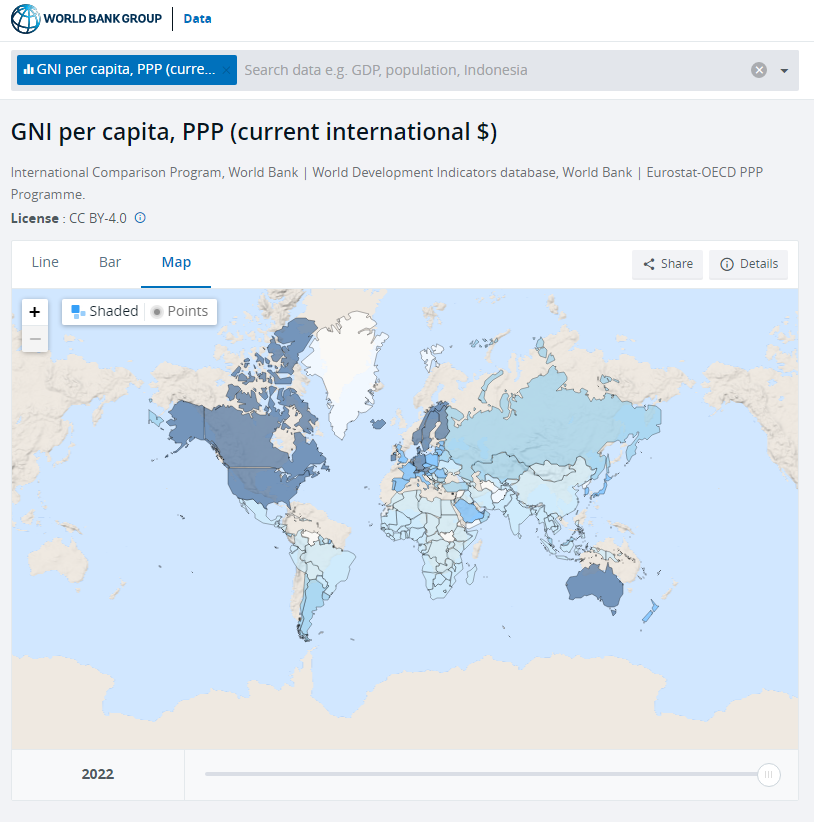Focus the search data input field

(x=493, y=70)
